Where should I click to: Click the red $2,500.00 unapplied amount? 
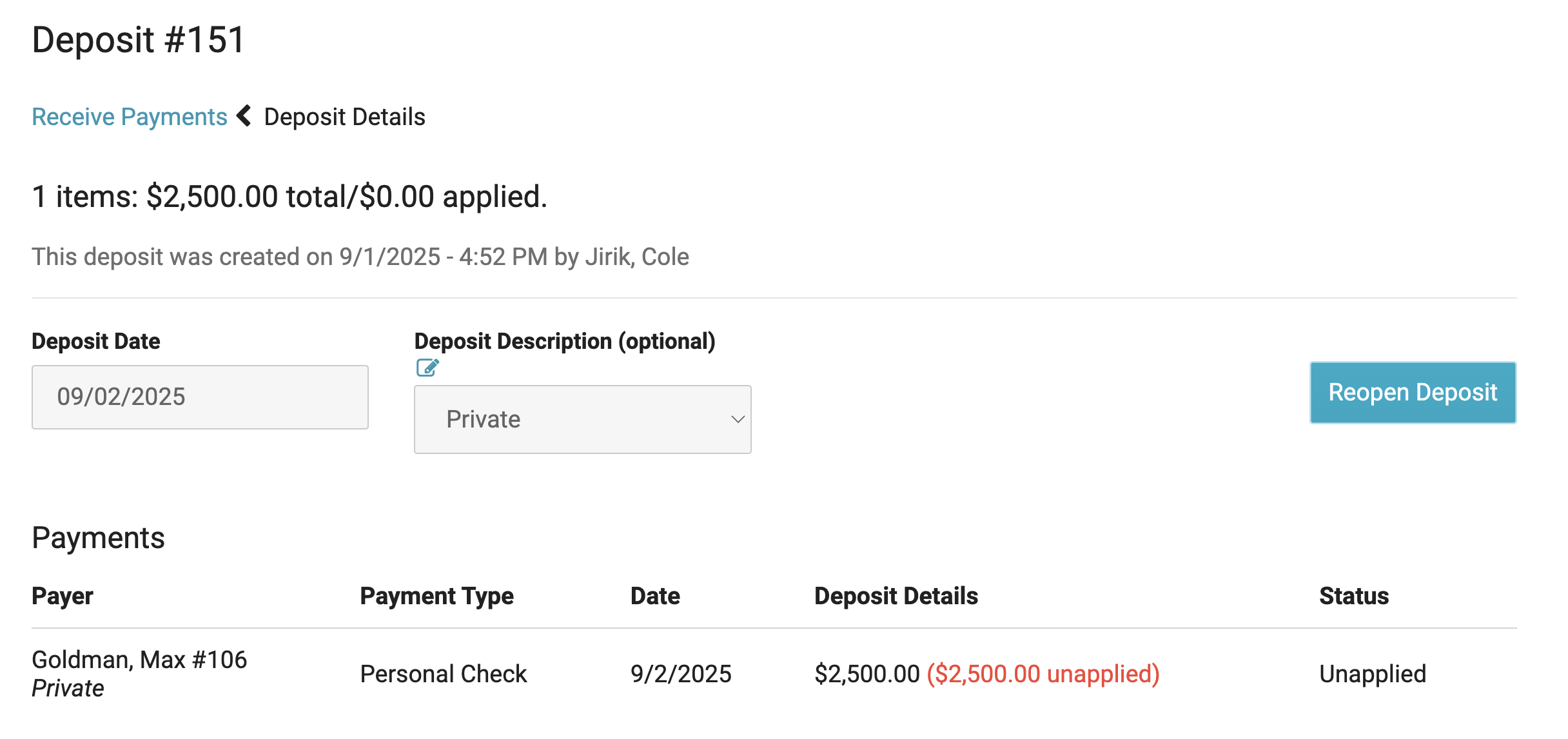(1043, 674)
